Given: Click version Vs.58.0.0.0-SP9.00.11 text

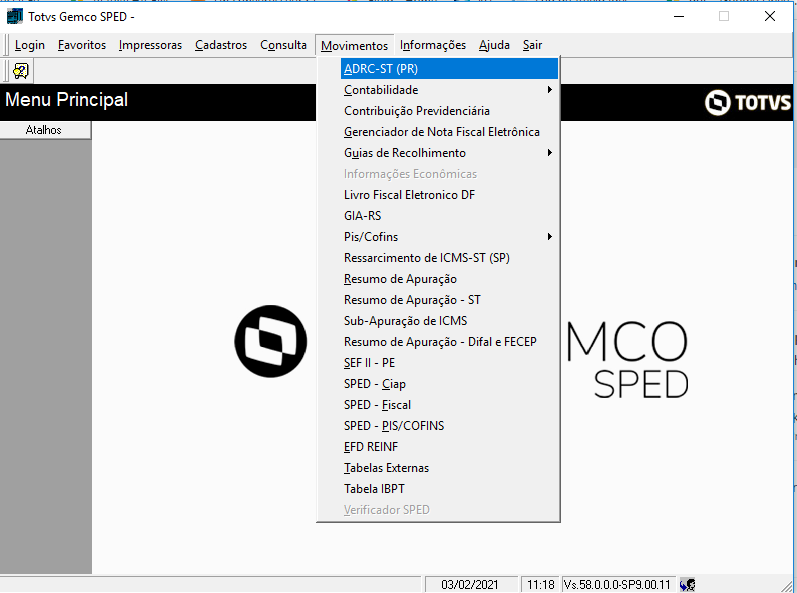Looking at the screenshot, I should [617, 585].
